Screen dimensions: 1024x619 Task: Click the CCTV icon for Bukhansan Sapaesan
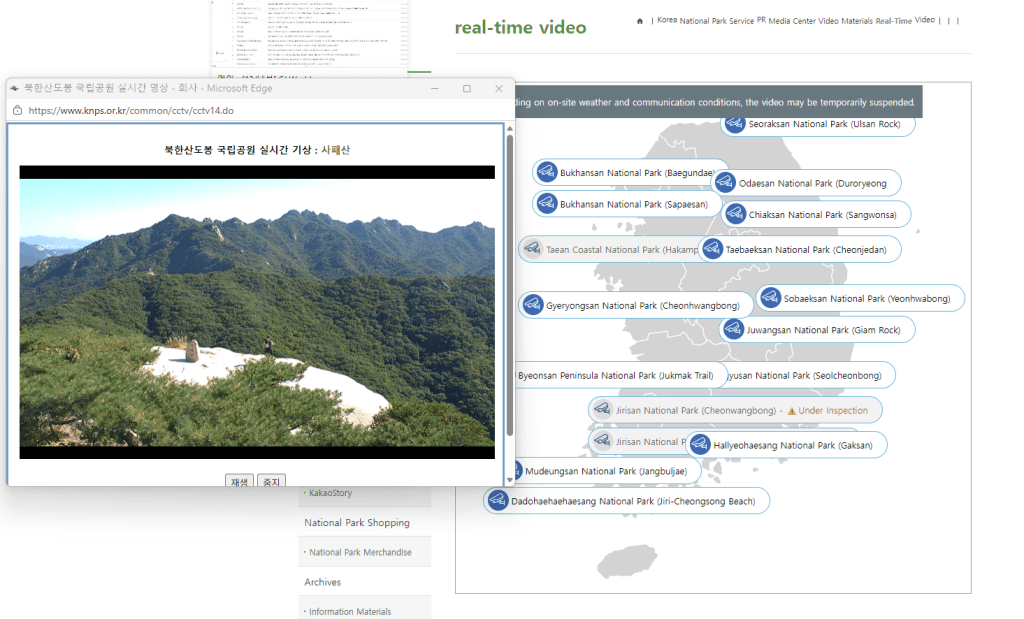click(546, 204)
